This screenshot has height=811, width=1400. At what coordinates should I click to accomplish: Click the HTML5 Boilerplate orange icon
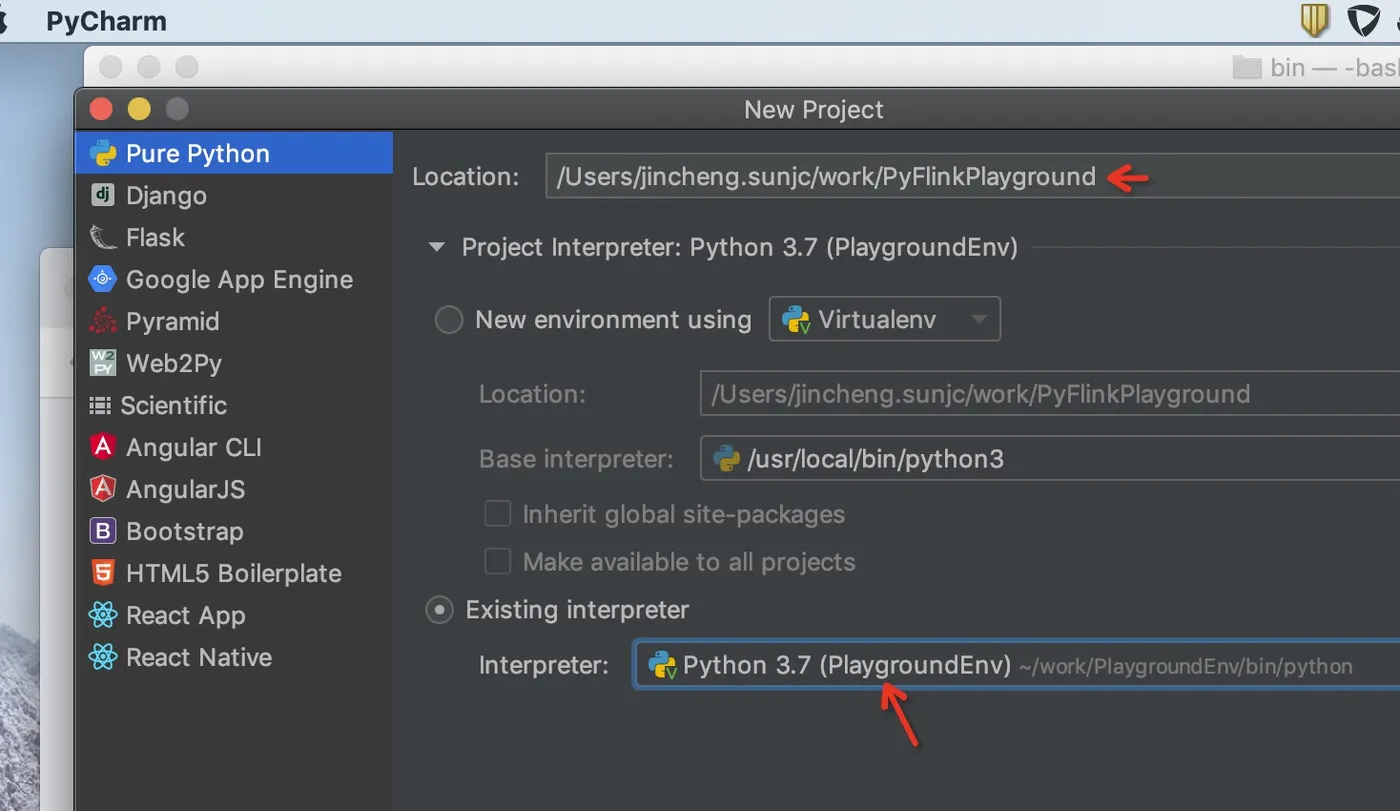(x=103, y=573)
